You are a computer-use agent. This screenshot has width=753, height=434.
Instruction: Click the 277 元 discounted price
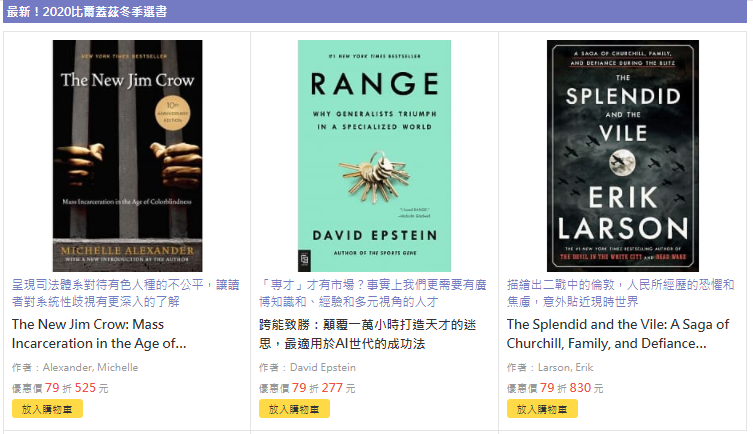tap(339, 388)
